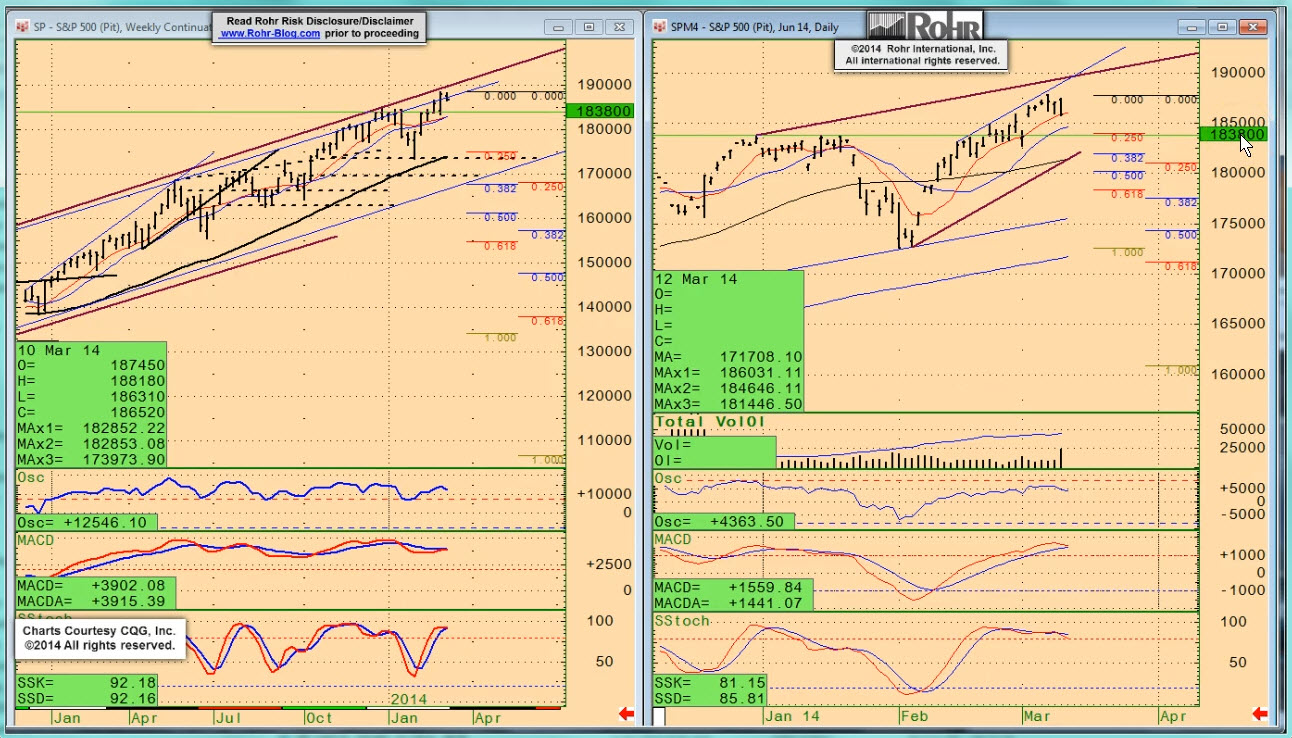Click the Rohr logo image
Image resolution: width=1292 pixels, height=738 pixels.
[x=925, y=25]
